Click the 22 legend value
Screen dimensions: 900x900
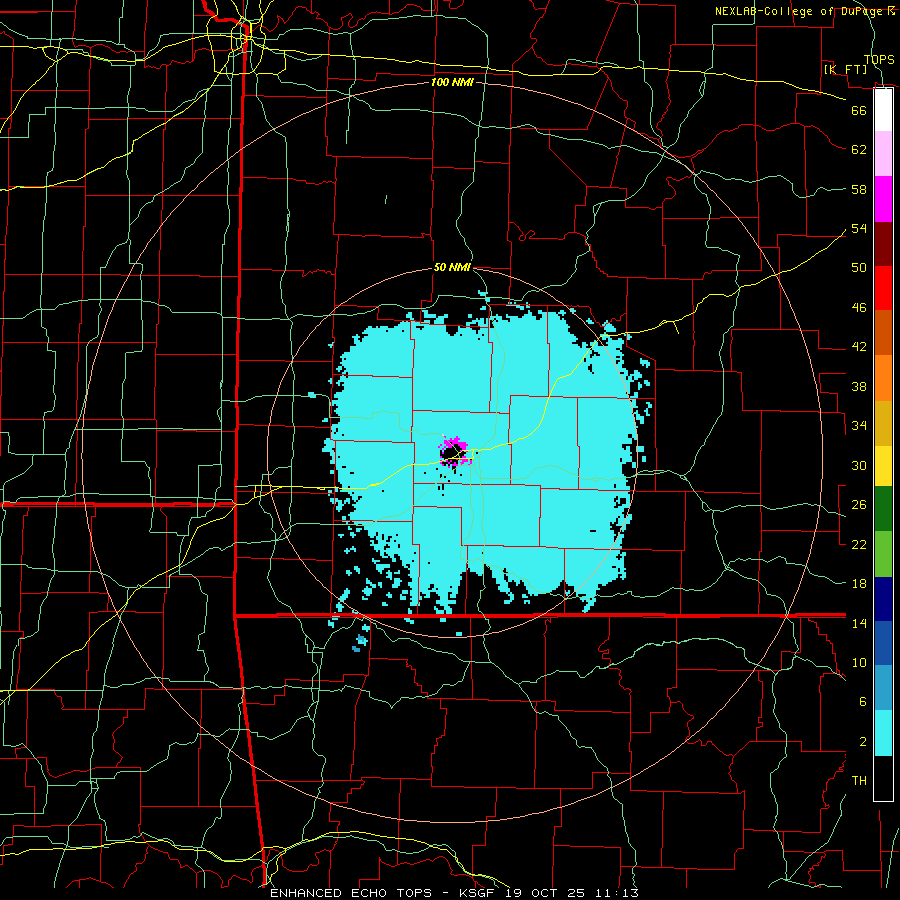coord(859,544)
